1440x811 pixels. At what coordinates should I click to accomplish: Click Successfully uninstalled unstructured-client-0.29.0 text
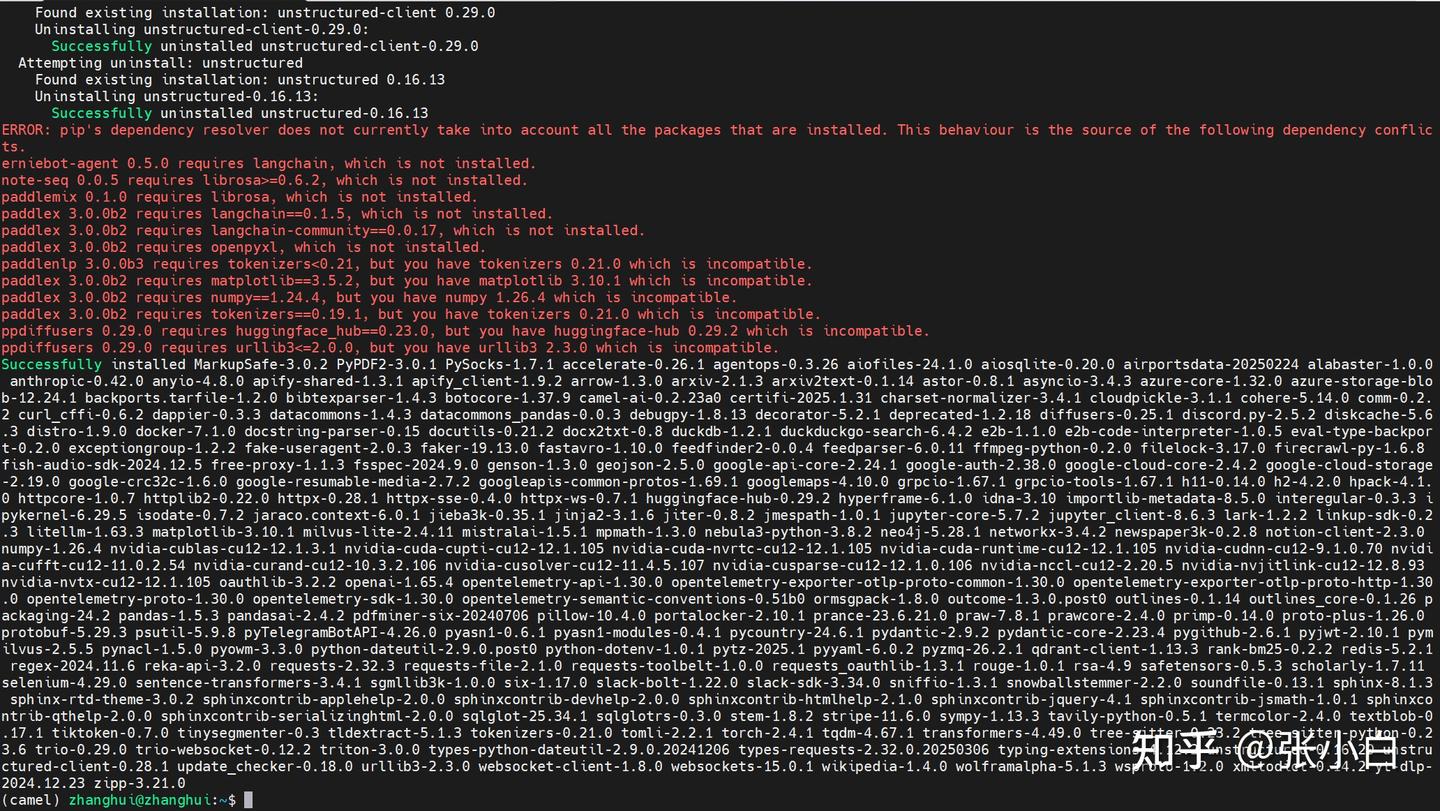(264, 46)
